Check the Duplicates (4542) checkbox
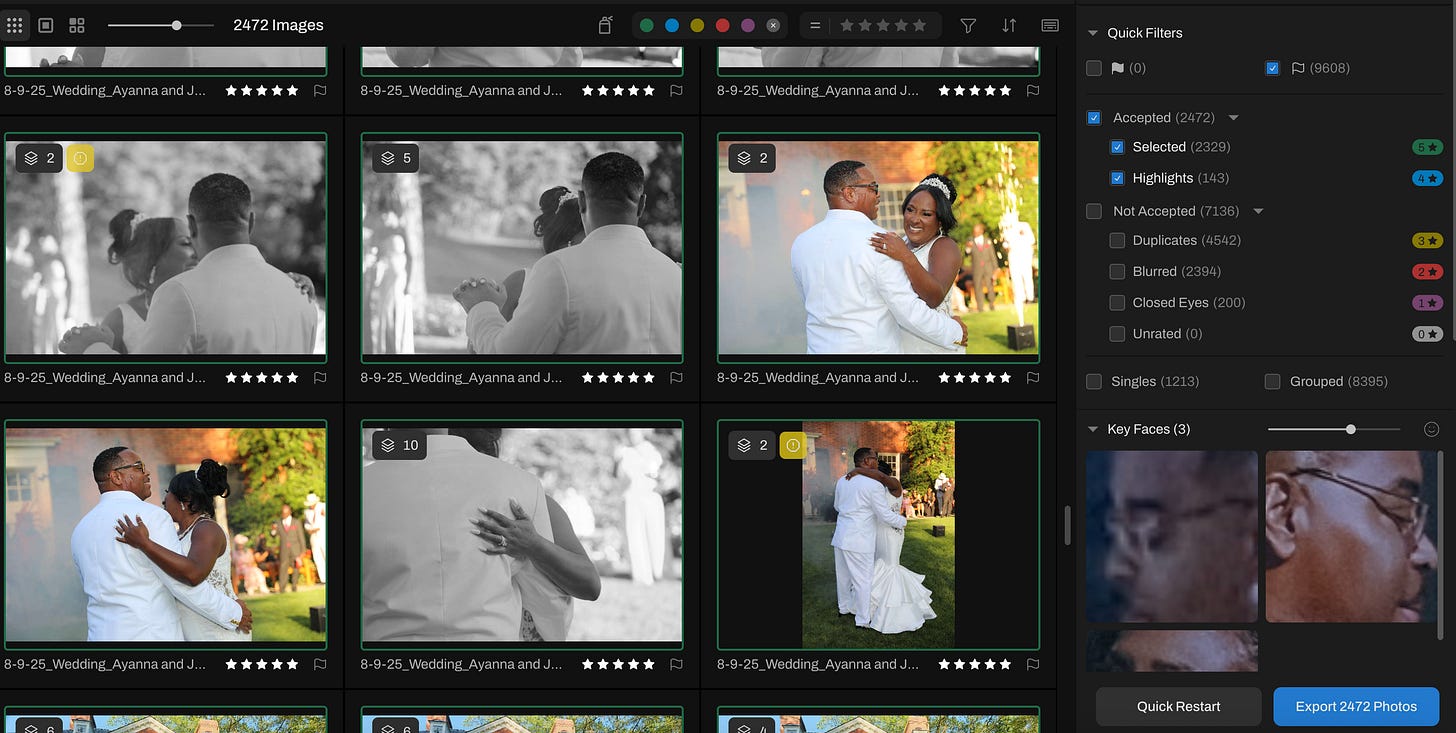The width and height of the screenshot is (1456, 733). [1117, 240]
